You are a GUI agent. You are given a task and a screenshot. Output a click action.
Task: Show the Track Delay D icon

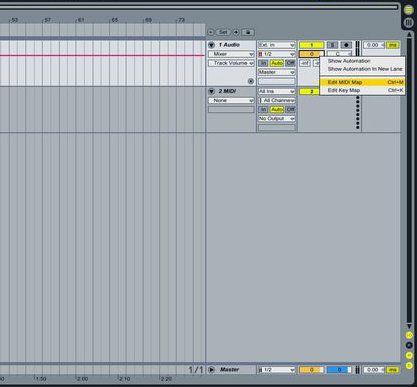(x=409, y=366)
